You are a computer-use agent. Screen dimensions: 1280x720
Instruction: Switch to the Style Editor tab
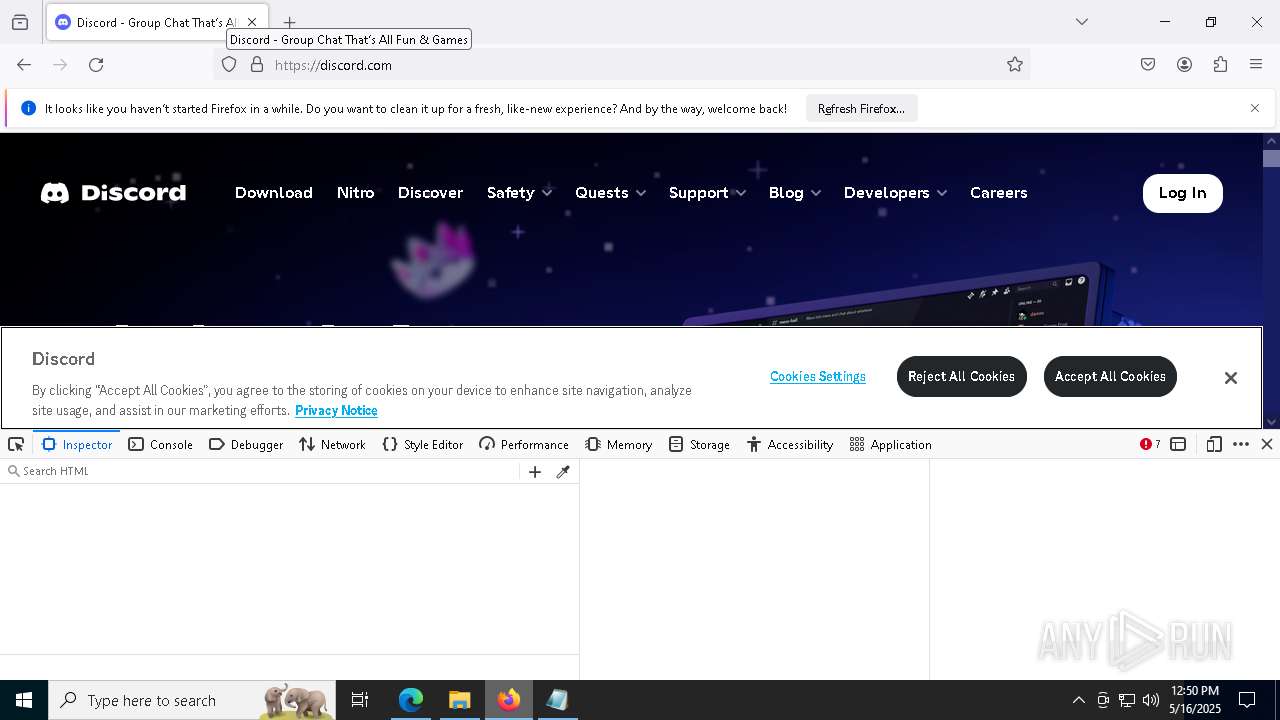tap(422, 445)
